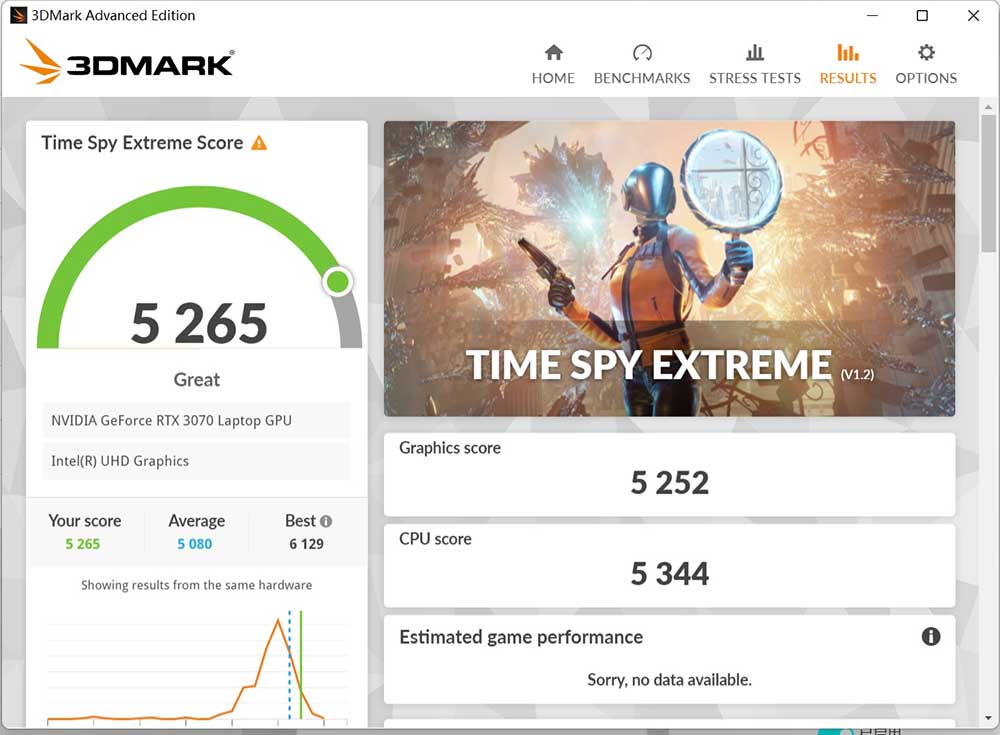Click the score warning triangle icon
The image size is (1000, 735).
pyautogui.click(x=259, y=143)
